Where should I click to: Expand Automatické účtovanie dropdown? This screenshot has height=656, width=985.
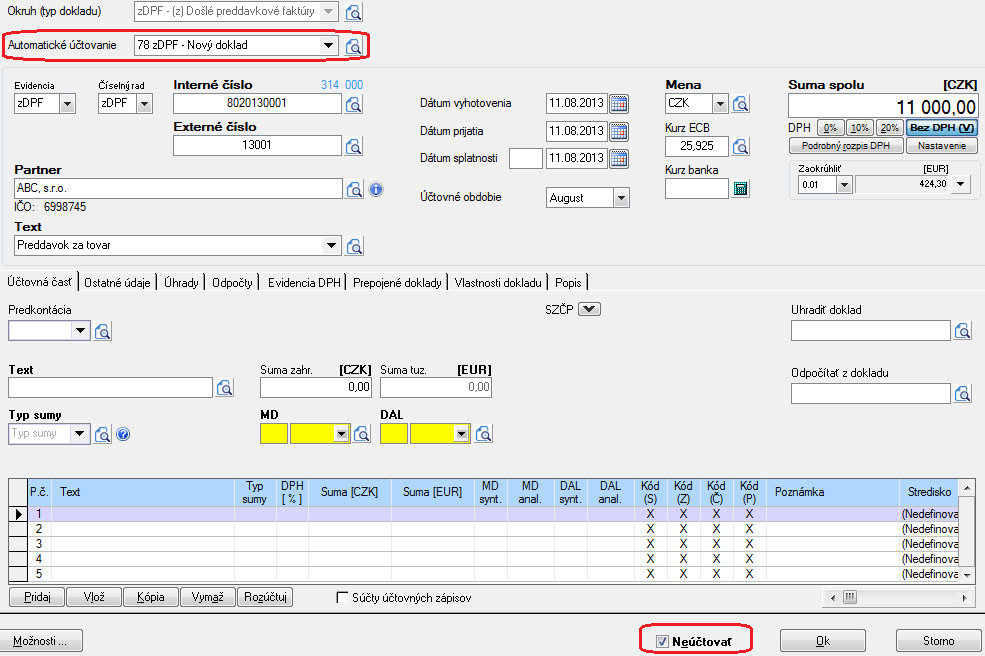coord(328,45)
